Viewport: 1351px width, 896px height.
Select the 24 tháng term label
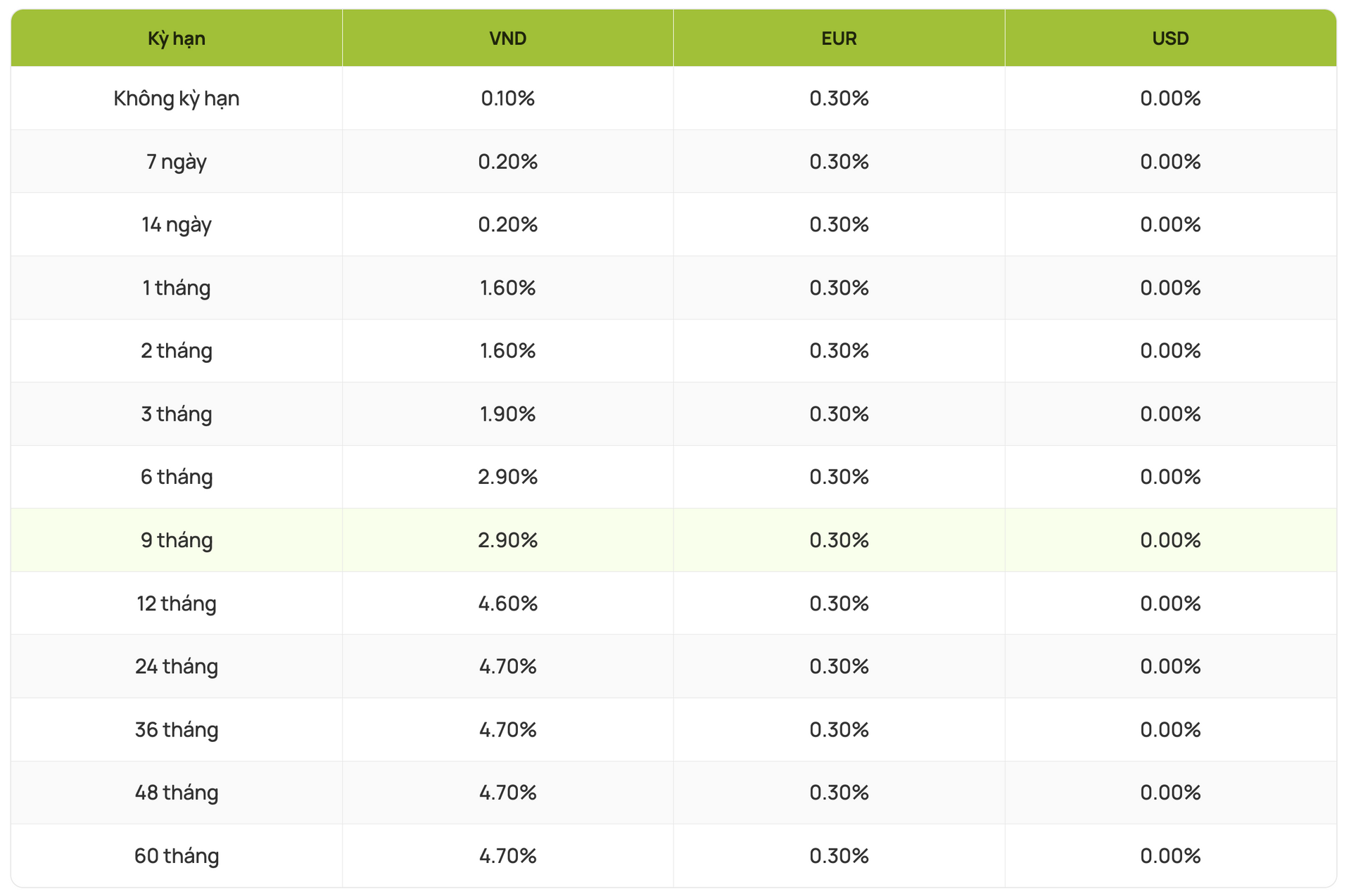click(x=177, y=666)
